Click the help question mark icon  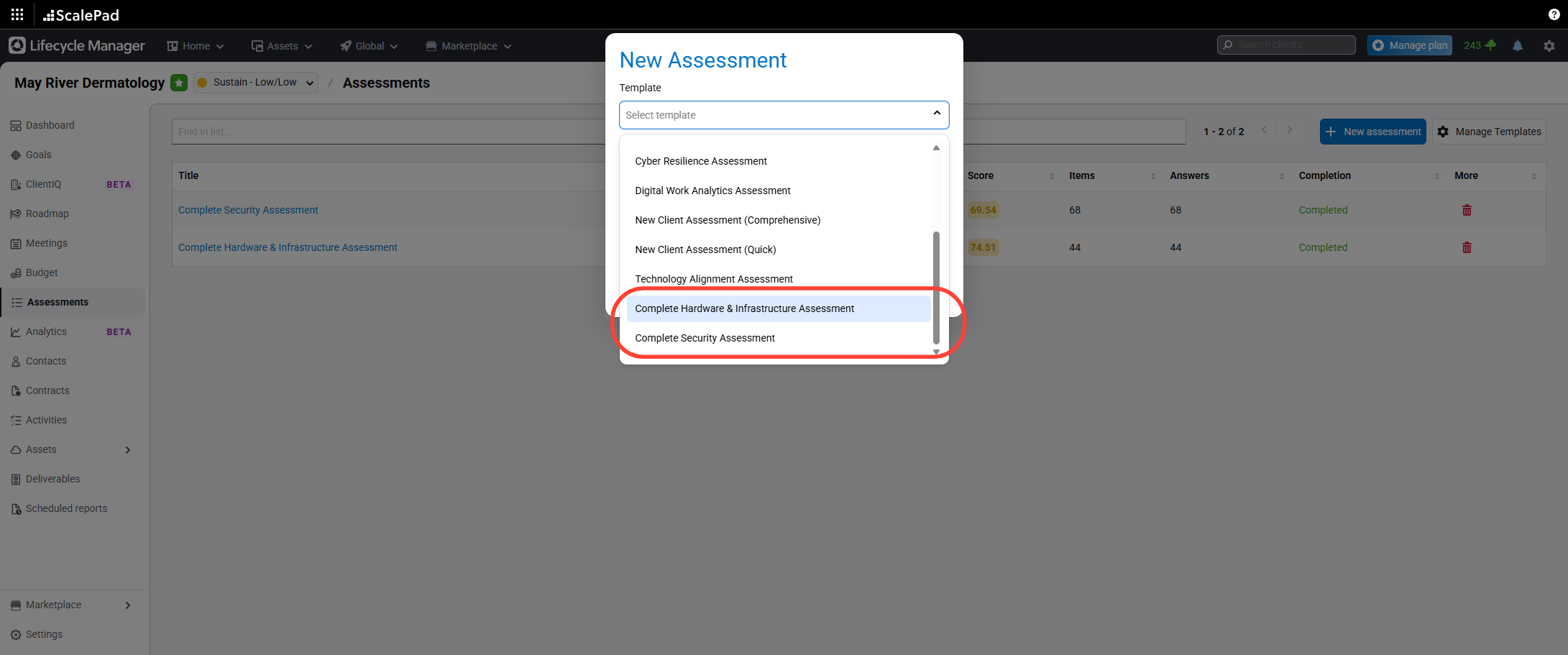pos(1554,14)
